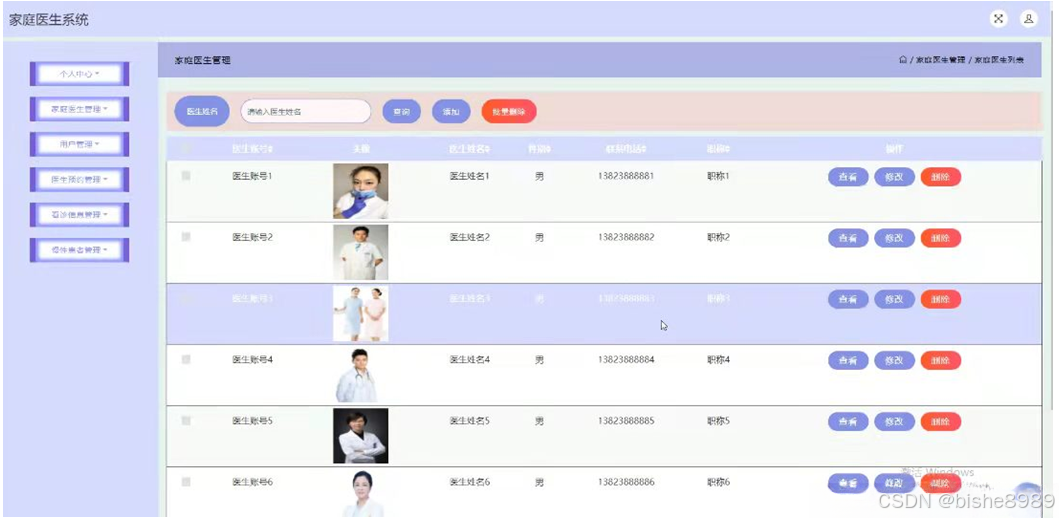Viewport: 1059px width, 518px height.
Task: Open avatar photo of 医生账号5
Action: click(361, 436)
